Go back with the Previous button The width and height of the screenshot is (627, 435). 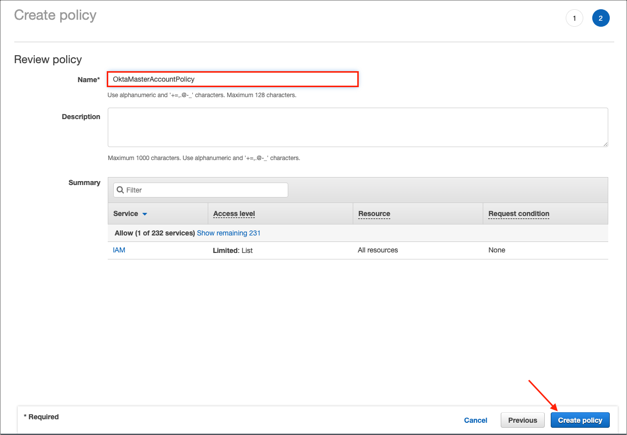pos(522,420)
